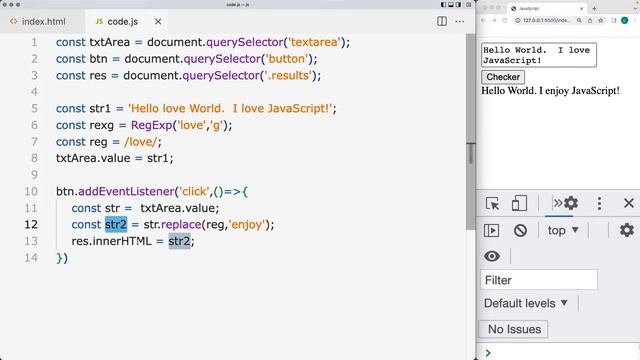The height and width of the screenshot is (360, 640).
Task: Close the DevTools panel
Action: click(x=629, y=203)
